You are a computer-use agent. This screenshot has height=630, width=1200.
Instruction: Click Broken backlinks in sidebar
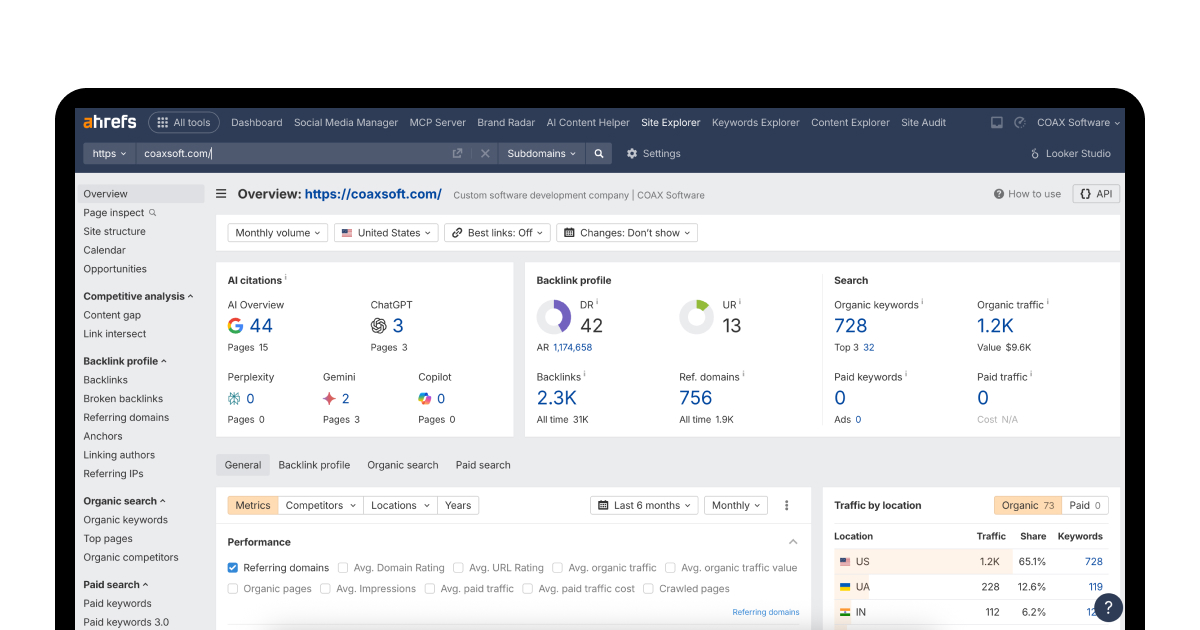tap(123, 398)
